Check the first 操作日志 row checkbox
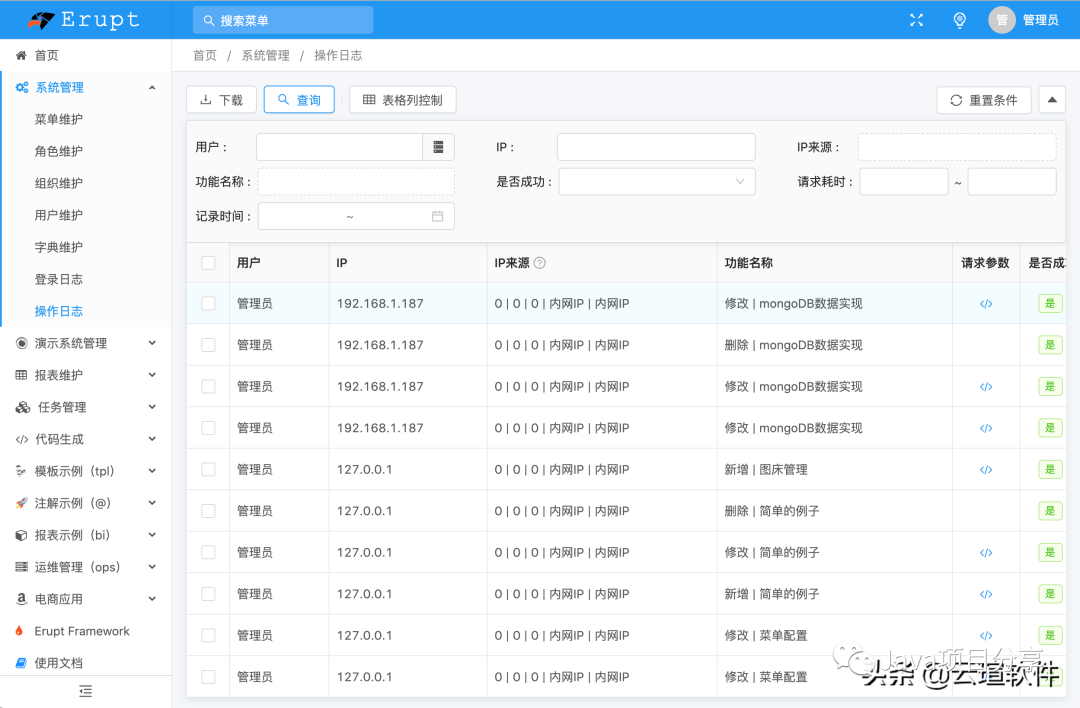 pos(210,303)
